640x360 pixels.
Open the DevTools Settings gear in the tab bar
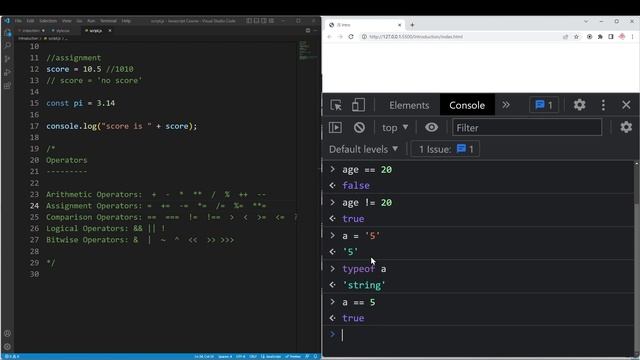[x=579, y=105]
